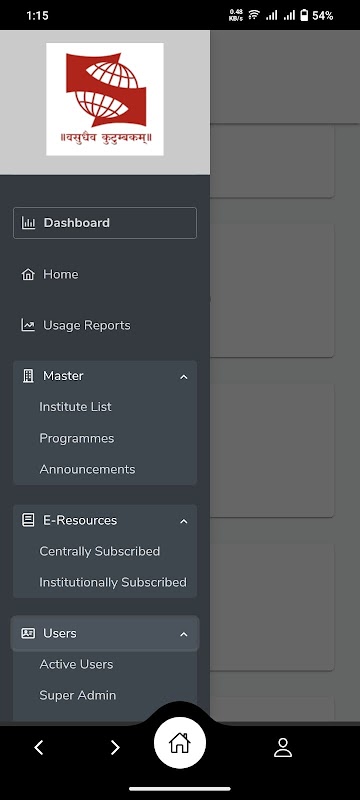The width and height of the screenshot is (360, 800).
Task: Go forward with the right arrow
Action: [x=115, y=747]
